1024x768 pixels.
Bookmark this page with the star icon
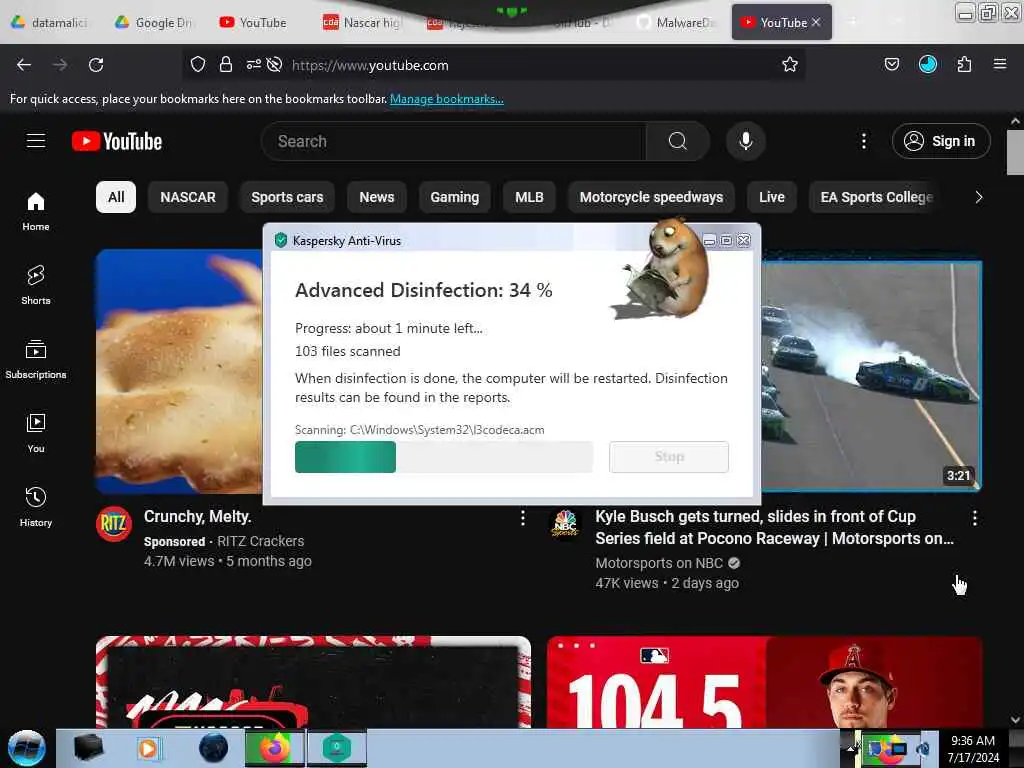tap(790, 65)
